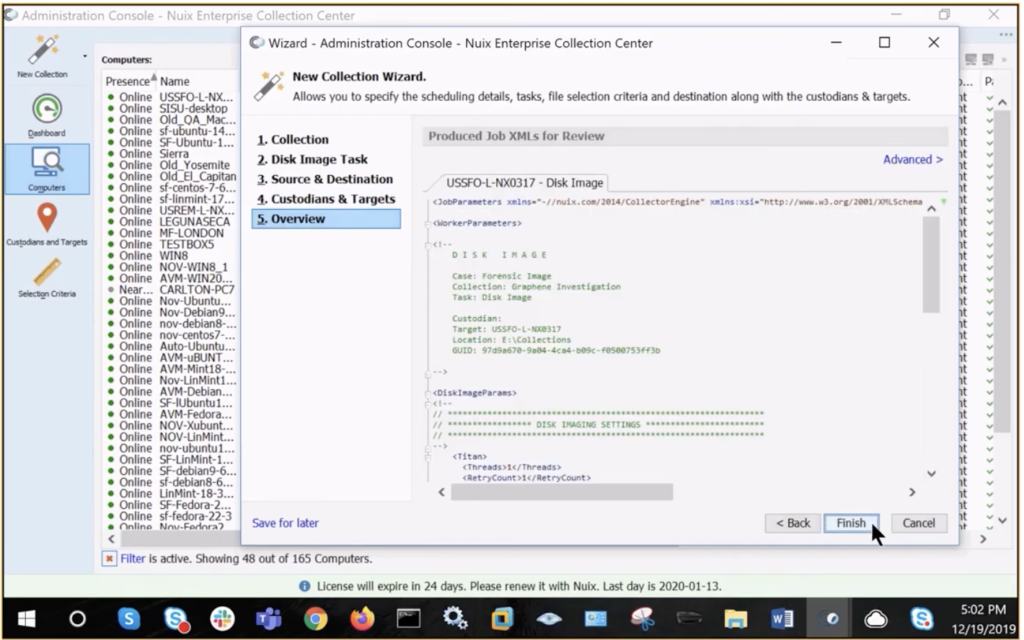This screenshot has height=640, width=1024.
Task: Click XML pane scroll left arrow
Action: point(441,492)
